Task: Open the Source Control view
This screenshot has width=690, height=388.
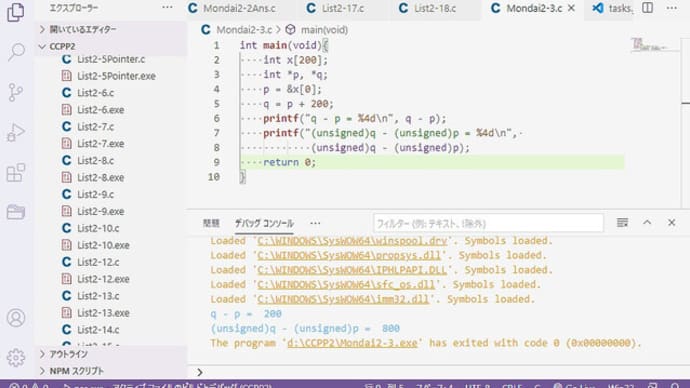Action: point(16,92)
